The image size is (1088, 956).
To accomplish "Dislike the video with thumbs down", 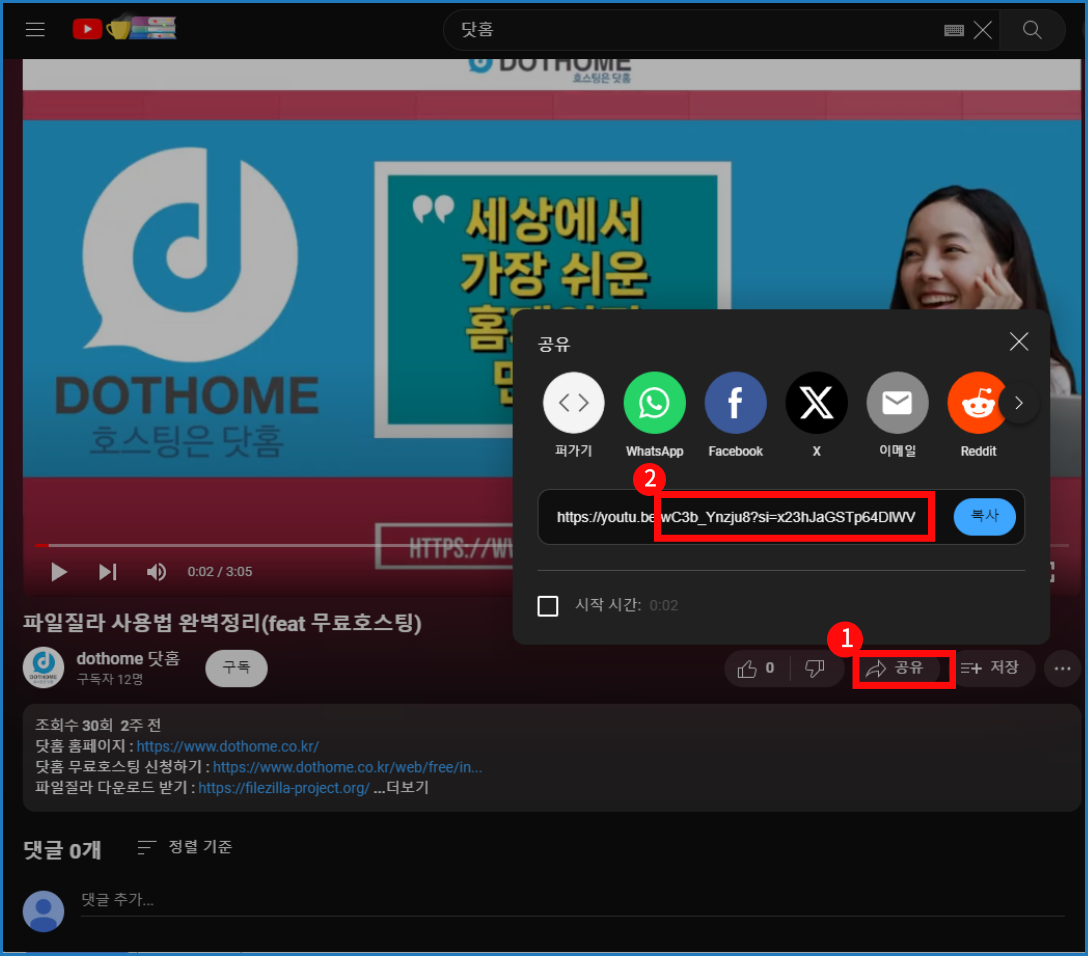I will 814,669.
